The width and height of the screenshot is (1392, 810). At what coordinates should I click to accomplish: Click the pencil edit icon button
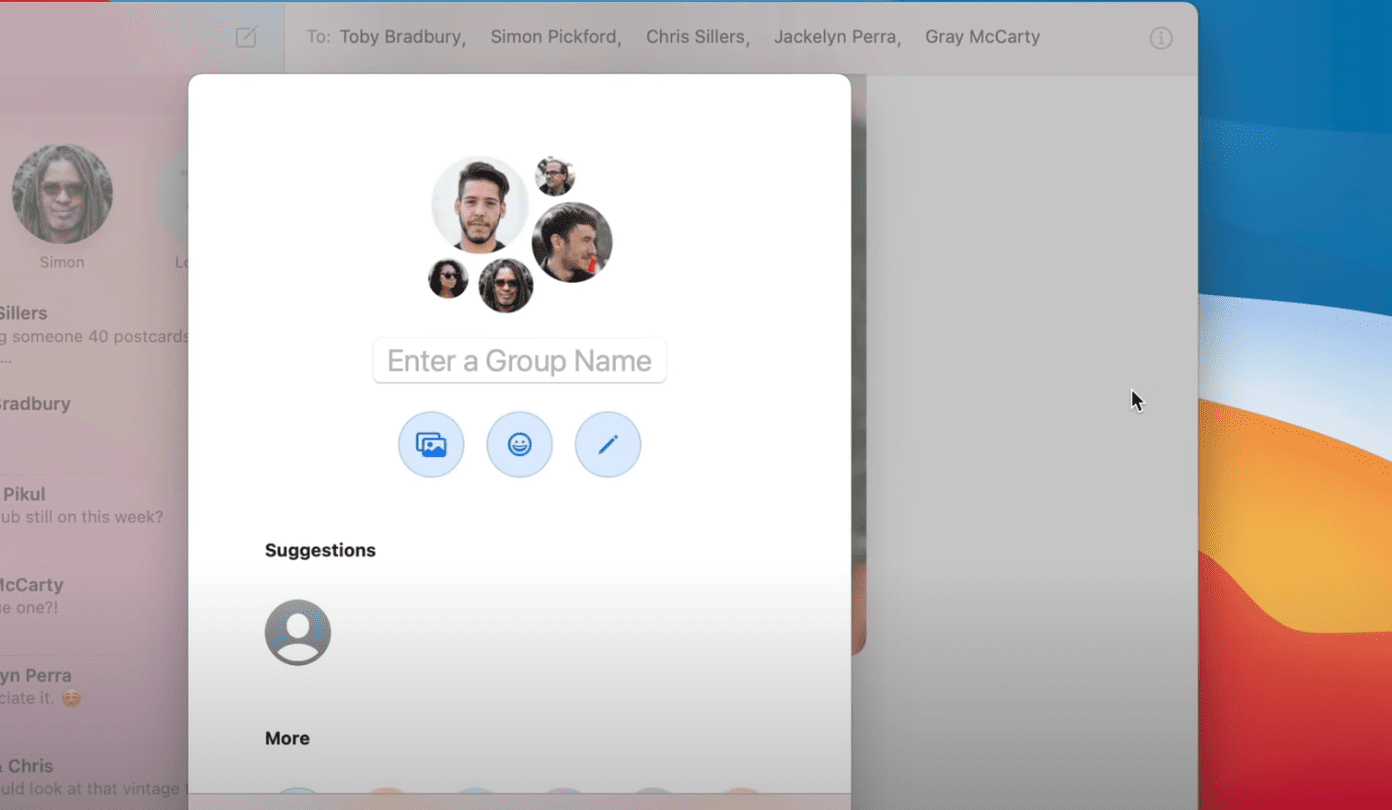[608, 444]
